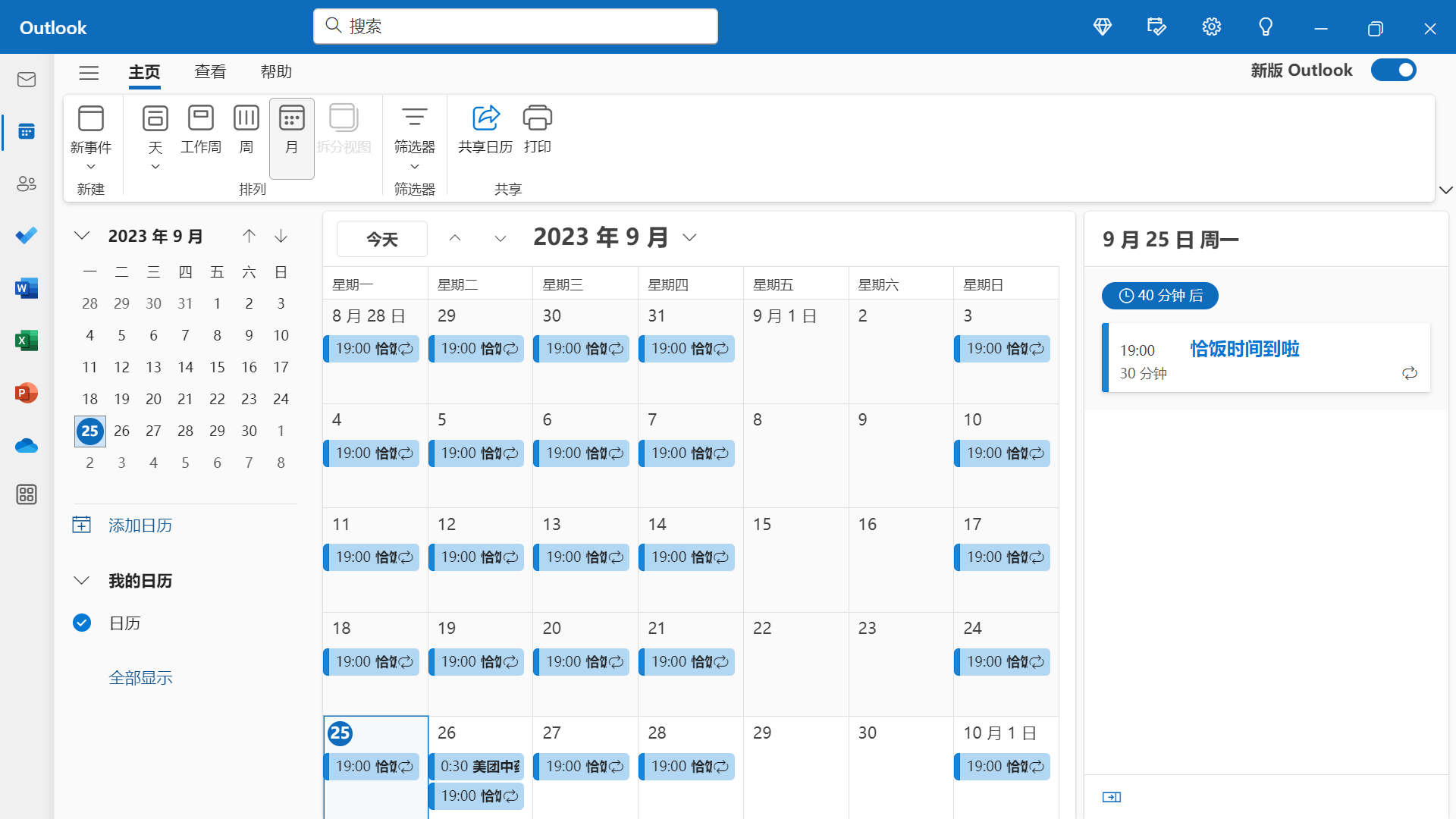Open the To Do checkmark app
1456x819 pixels.
[x=27, y=236]
